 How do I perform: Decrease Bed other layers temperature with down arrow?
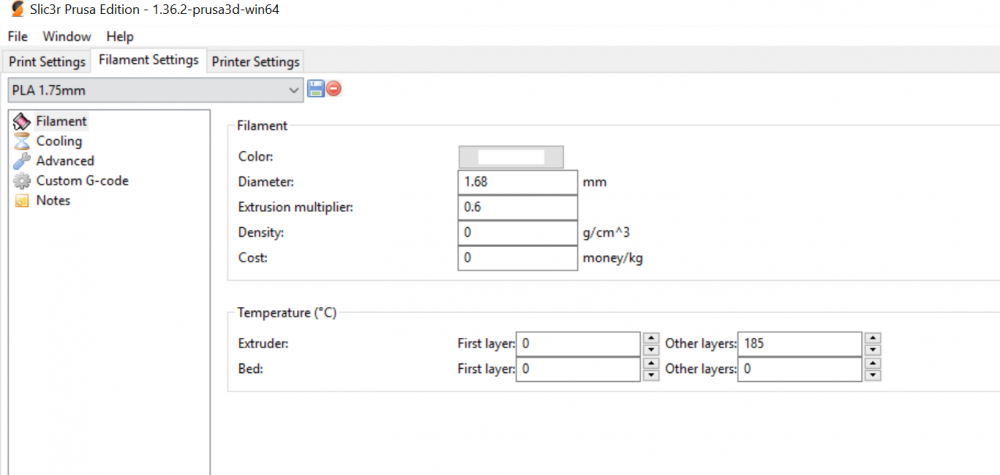tap(873, 376)
